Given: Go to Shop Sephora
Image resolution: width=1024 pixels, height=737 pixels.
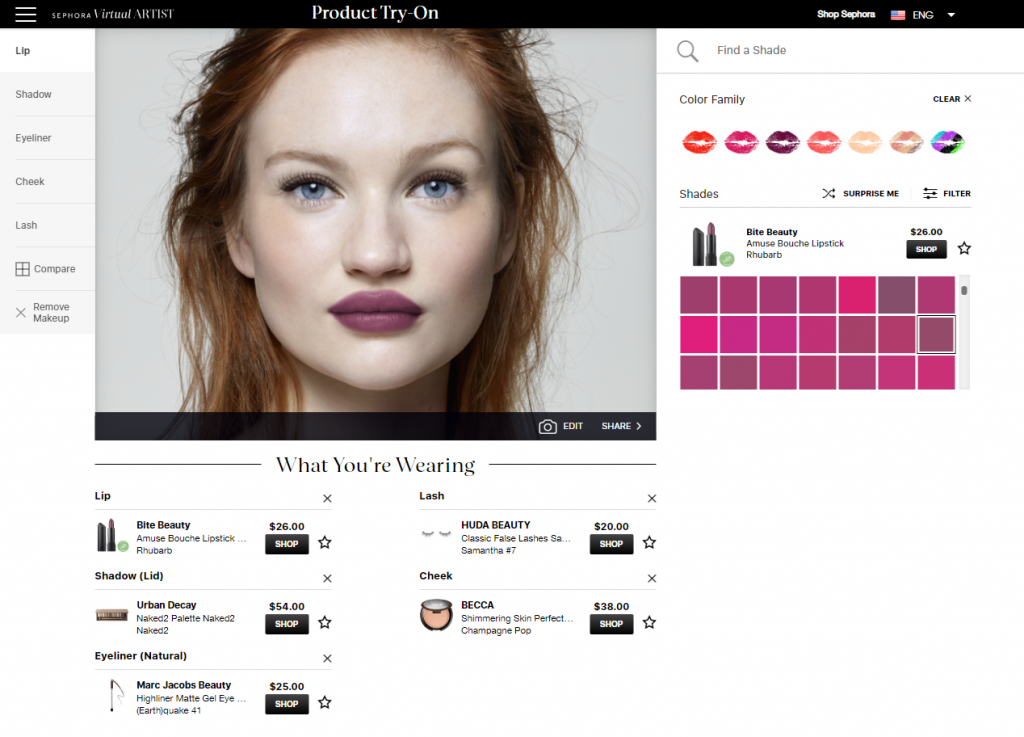Looking at the screenshot, I should pos(846,14).
